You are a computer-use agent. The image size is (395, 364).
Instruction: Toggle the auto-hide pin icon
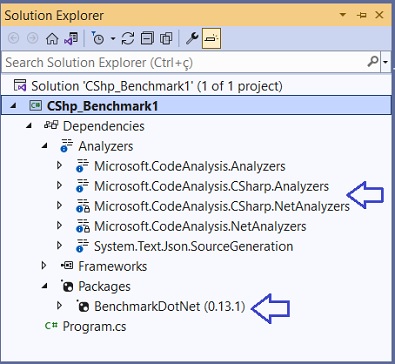pyautogui.click(x=361, y=15)
